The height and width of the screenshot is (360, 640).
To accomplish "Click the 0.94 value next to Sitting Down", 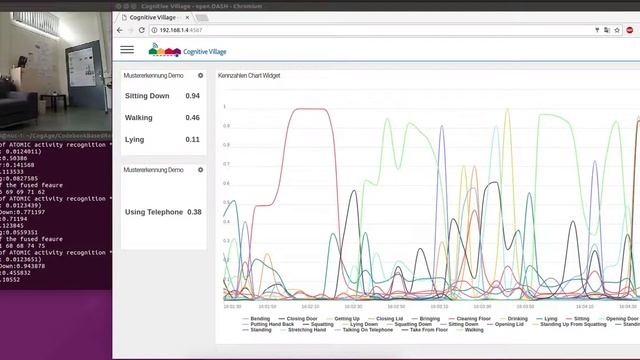I will pyautogui.click(x=192, y=96).
